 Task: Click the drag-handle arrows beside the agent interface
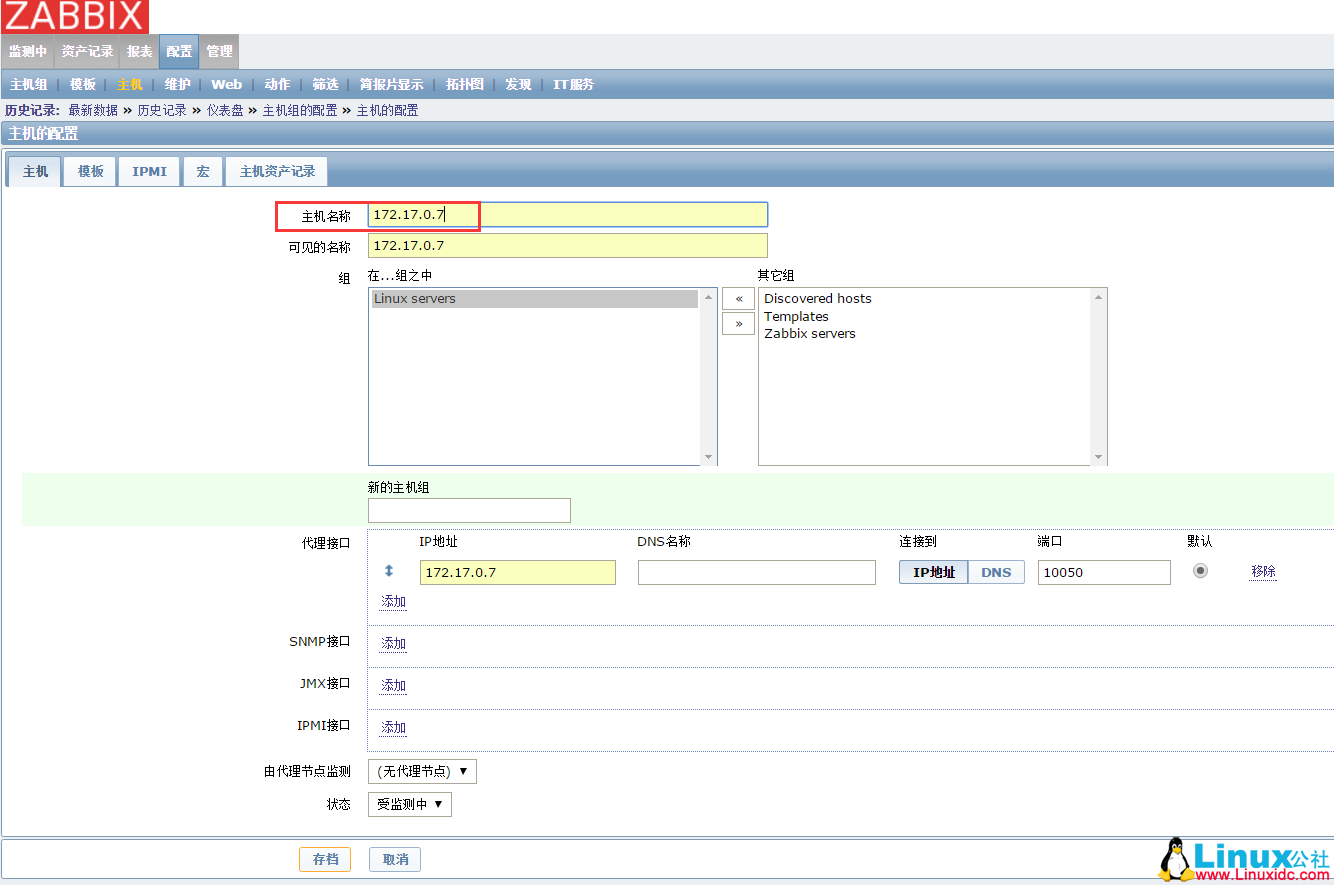click(391, 571)
